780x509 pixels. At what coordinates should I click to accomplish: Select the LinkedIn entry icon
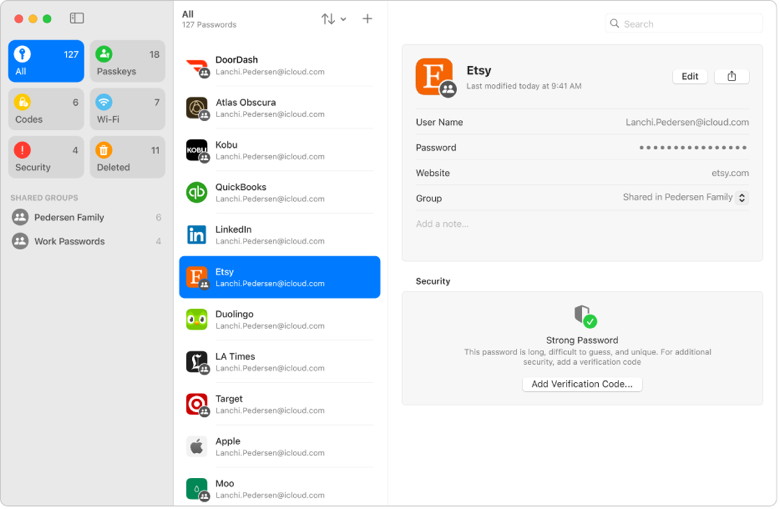[196, 235]
